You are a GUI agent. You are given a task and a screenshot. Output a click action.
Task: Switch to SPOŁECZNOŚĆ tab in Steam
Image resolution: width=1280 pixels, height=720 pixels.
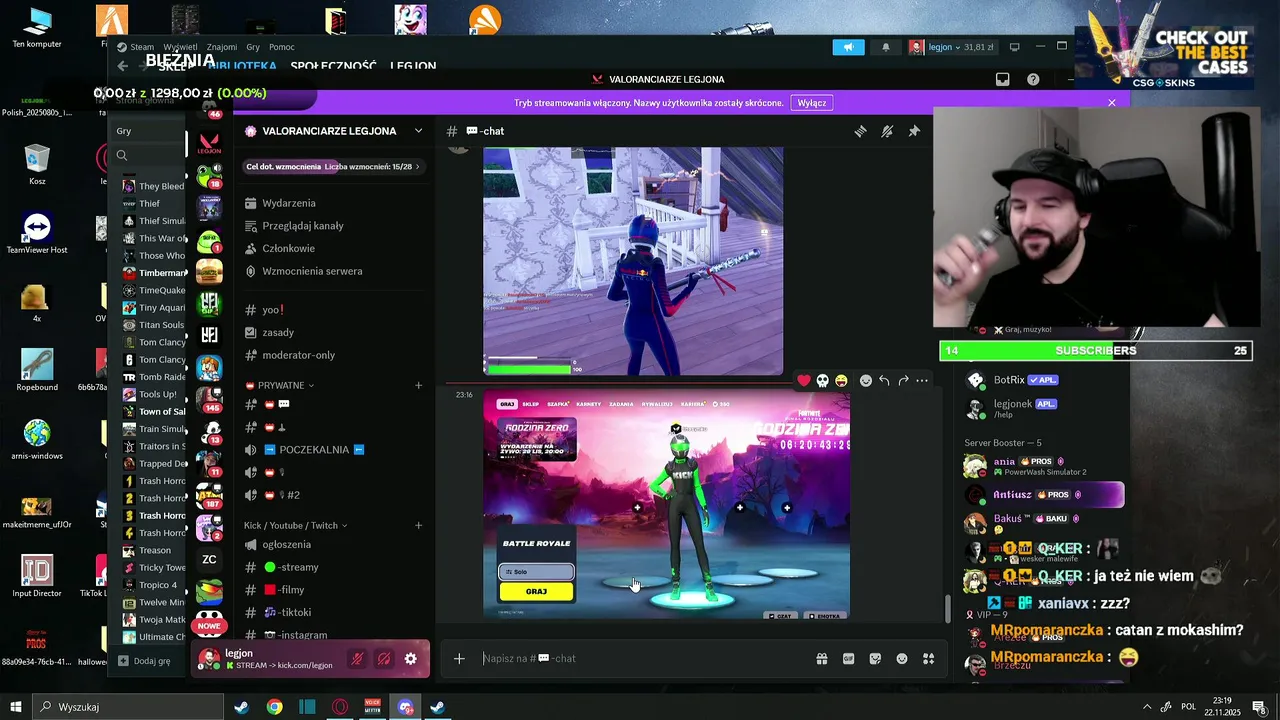point(333,67)
